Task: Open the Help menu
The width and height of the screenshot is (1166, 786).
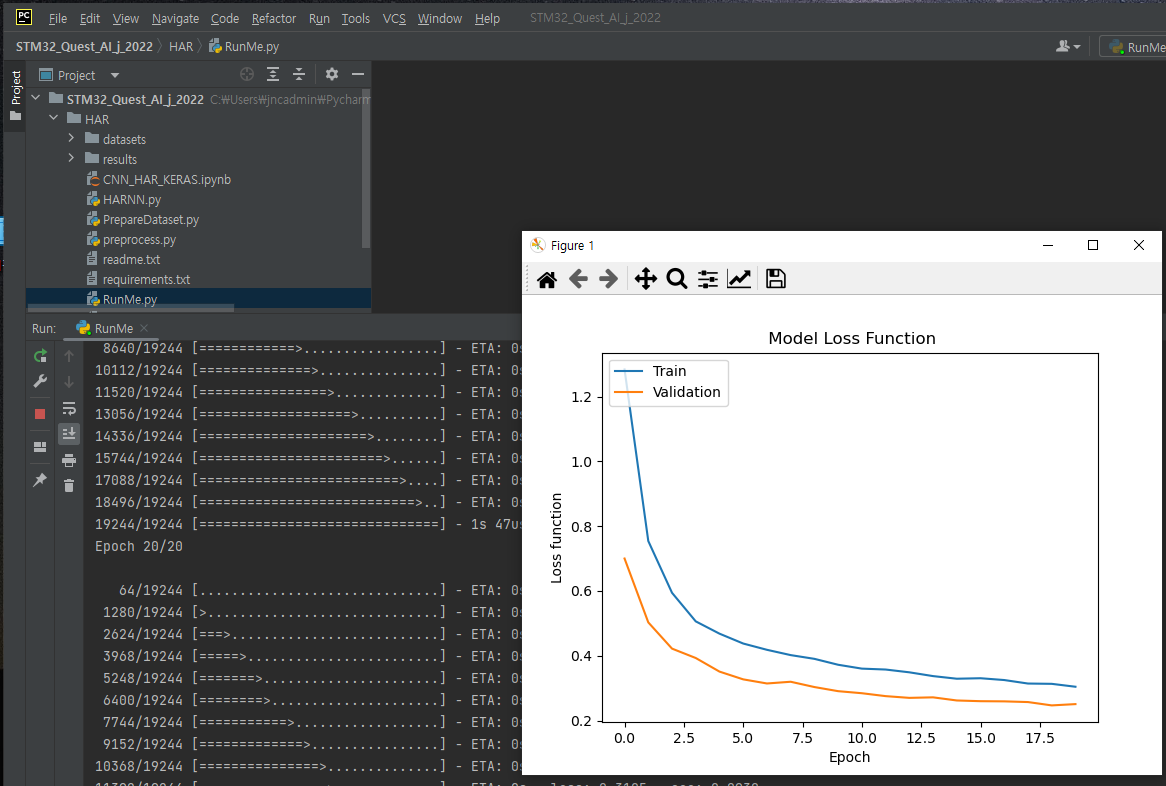Action: click(487, 19)
